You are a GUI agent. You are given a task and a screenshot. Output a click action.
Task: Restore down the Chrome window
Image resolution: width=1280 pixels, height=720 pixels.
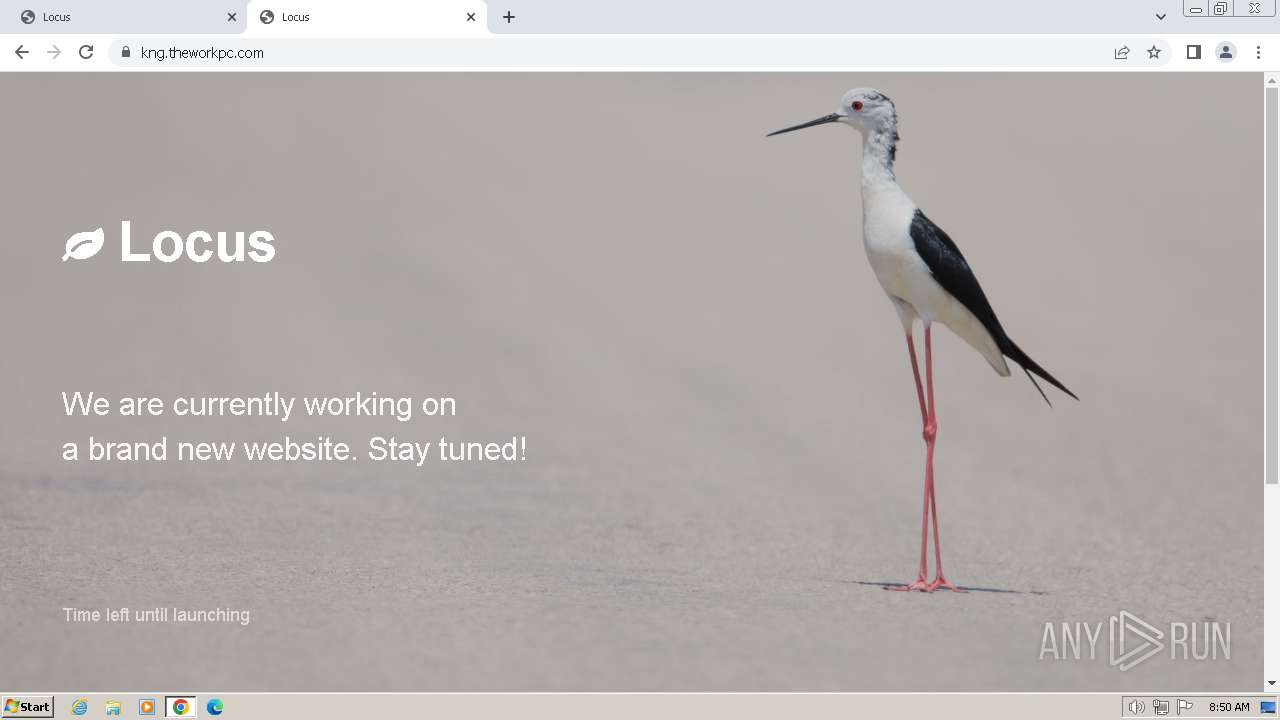(x=1221, y=9)
